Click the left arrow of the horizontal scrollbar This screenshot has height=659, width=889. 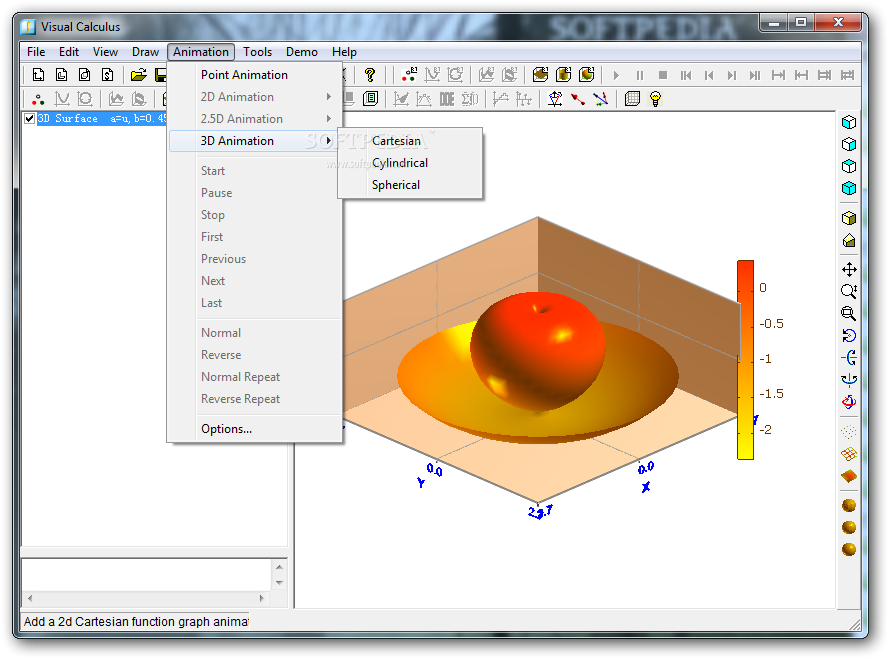click(29, 598)
